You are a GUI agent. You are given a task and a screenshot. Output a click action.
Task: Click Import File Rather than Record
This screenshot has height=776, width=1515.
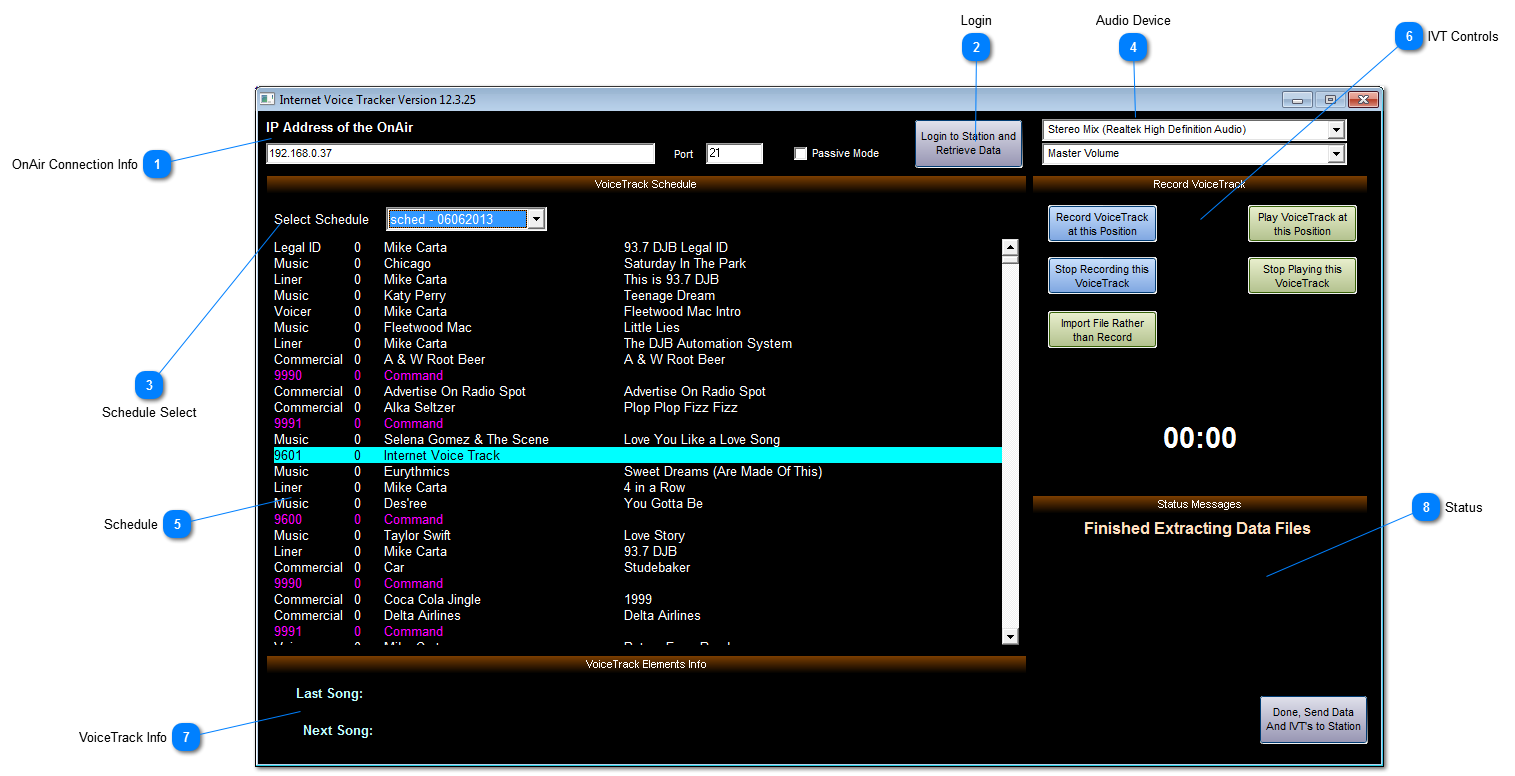tap(1102, 330)
